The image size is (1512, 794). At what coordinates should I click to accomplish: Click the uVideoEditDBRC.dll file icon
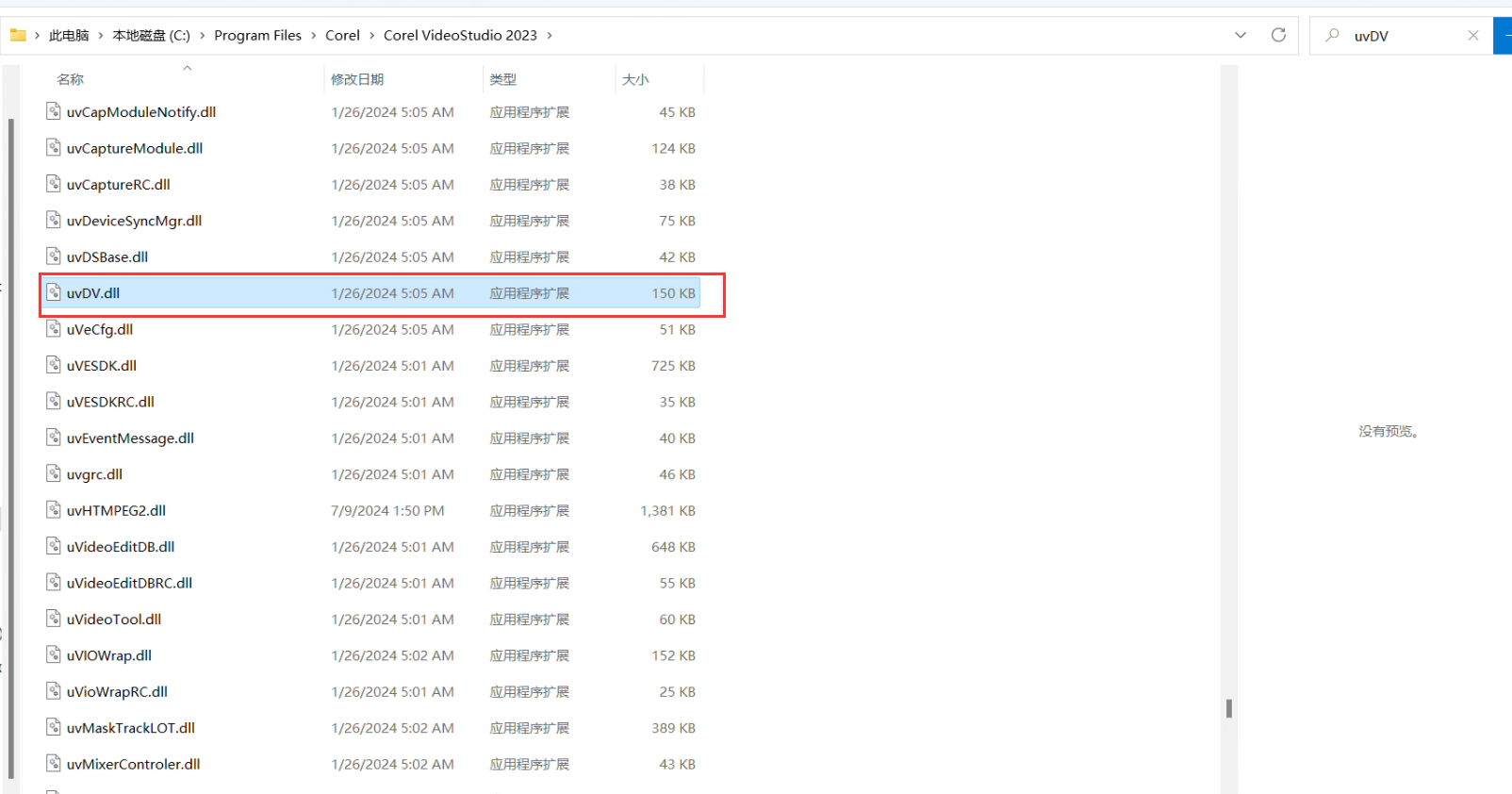coord(54,582)
